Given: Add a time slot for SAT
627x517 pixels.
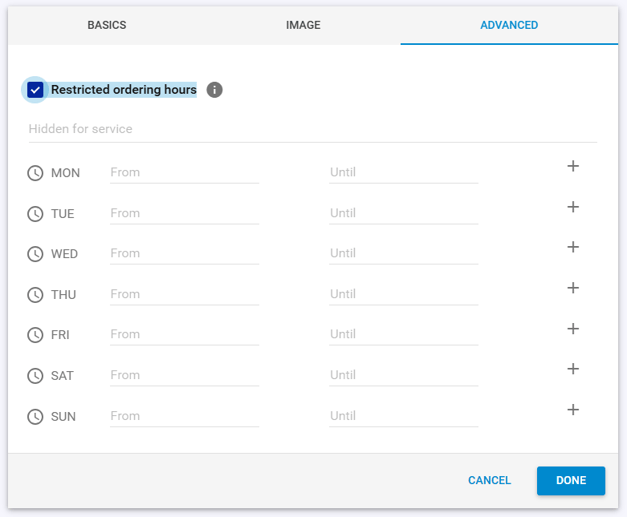Looking at the screenshot, I should (573, 369).
